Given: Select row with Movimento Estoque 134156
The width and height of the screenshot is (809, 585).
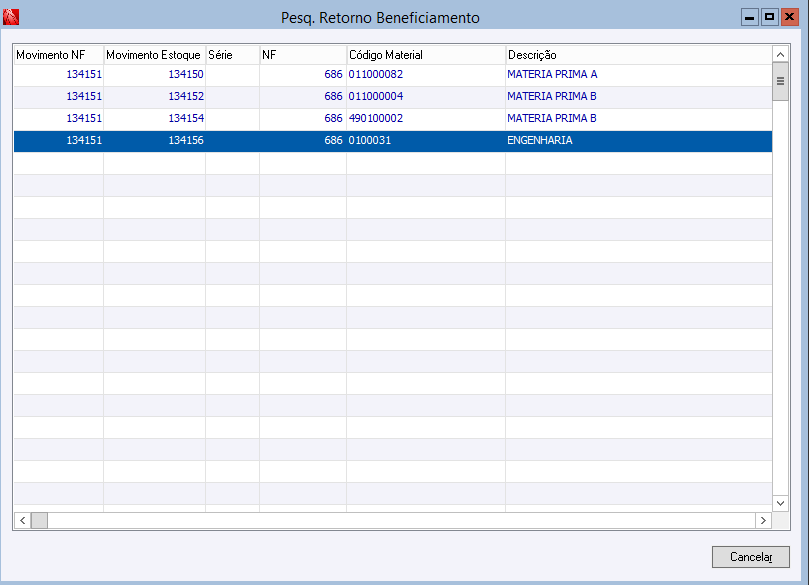Looking at the screenshot, I should pos(393,141).
